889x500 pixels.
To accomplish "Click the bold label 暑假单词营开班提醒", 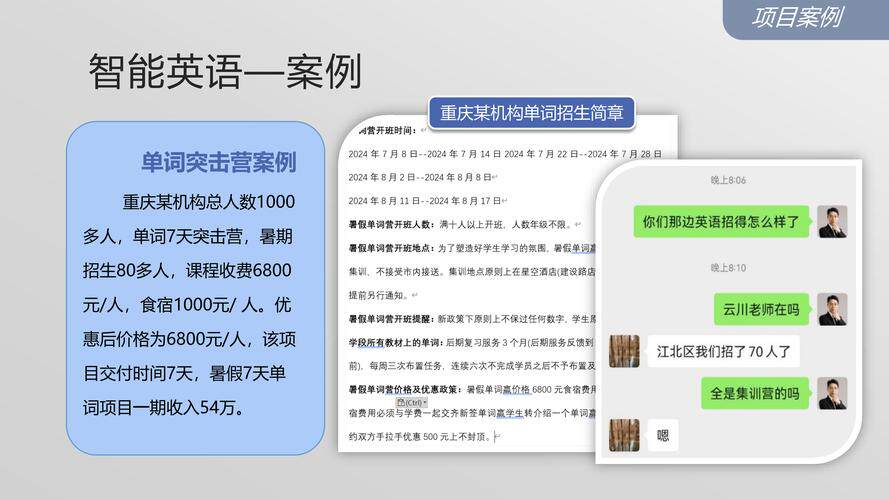I will coord(391,319).
